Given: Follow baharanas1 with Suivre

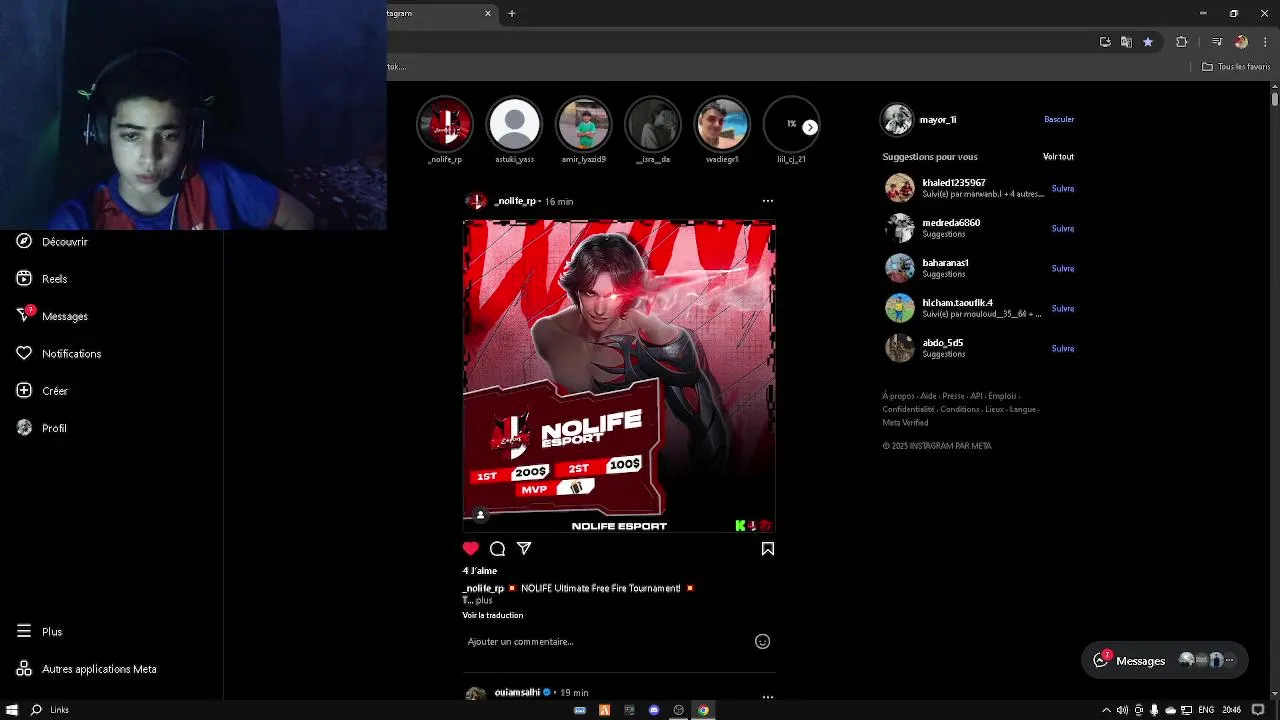Looking at the screenshot, I should tap(1063, 268).
